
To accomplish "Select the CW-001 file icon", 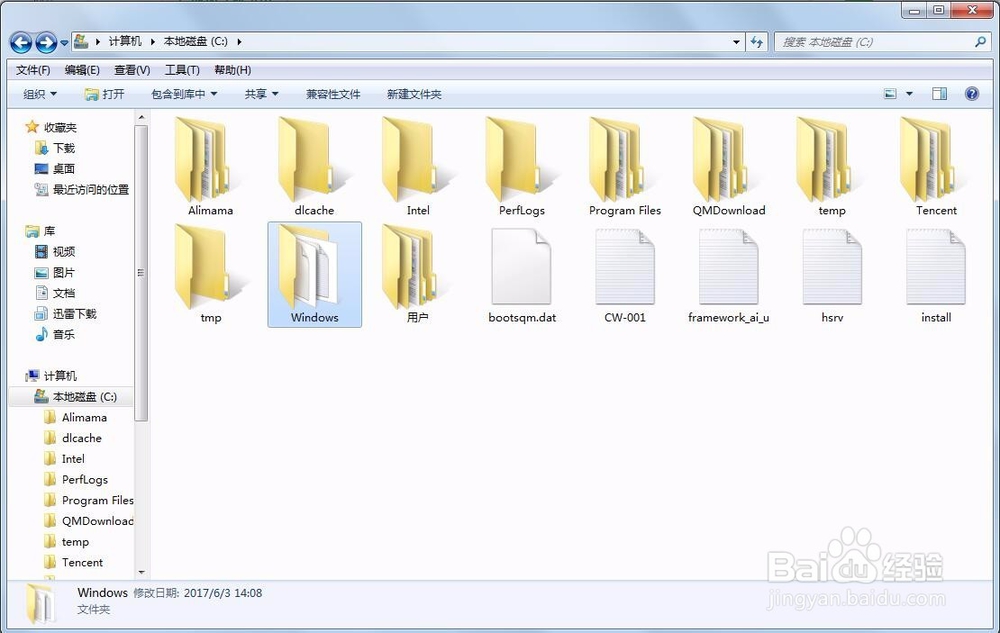I will pos(625,267).
